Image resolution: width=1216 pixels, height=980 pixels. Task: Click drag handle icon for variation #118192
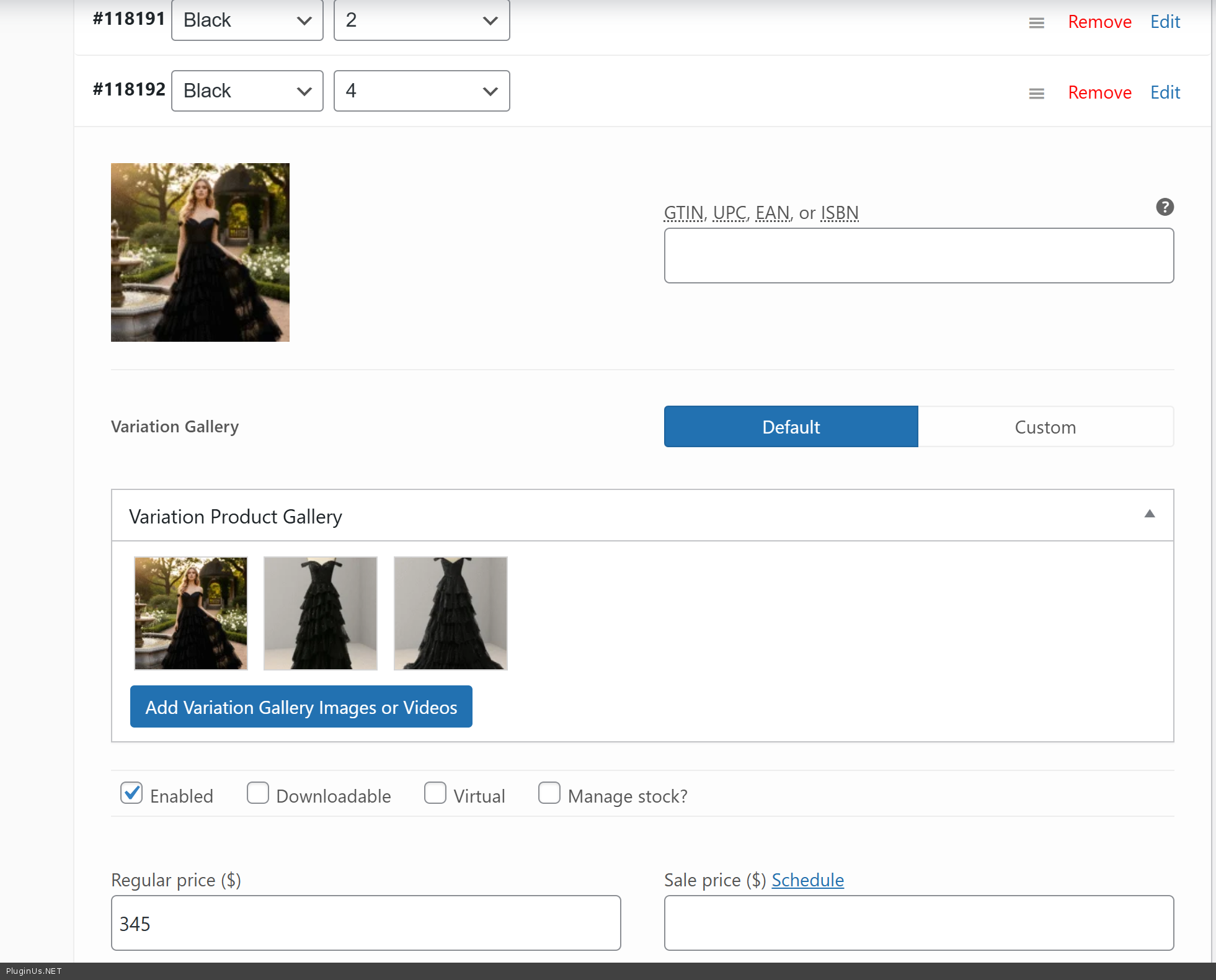click(1036, 94)
